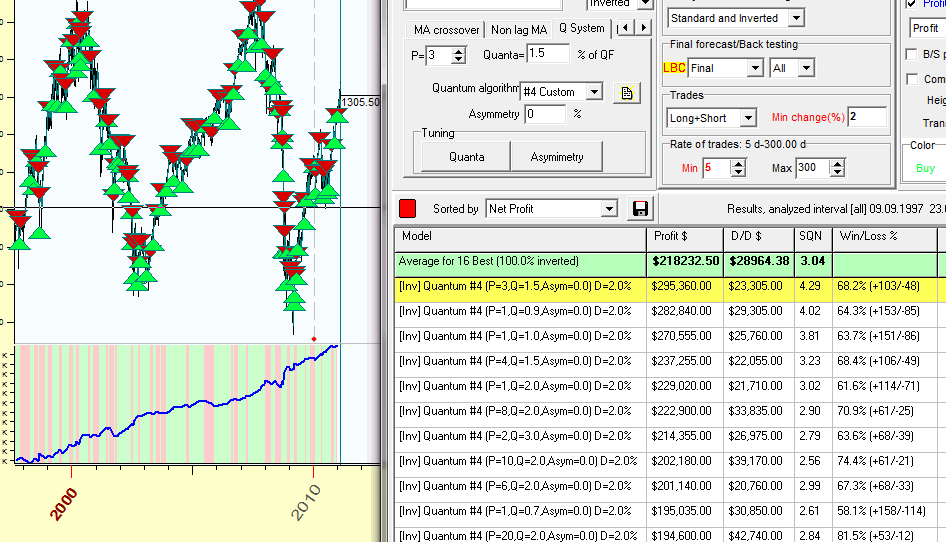This screenshot has width=946, height=542.
Task: Open the custom algorithm editor icon
Action: coord(626,92)
